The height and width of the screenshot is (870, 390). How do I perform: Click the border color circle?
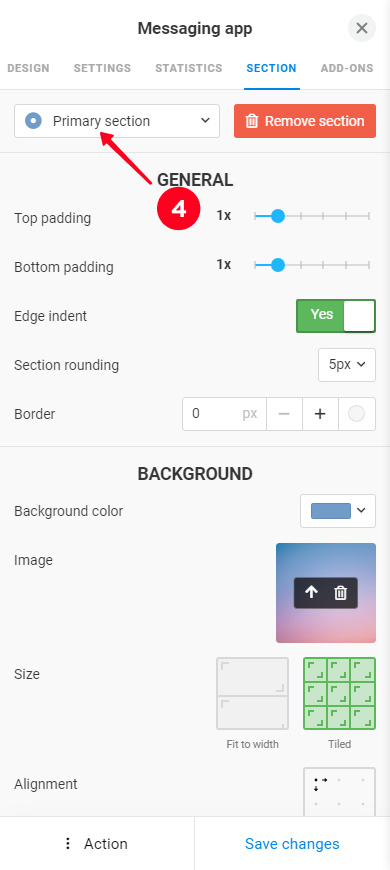coord(356,414)
